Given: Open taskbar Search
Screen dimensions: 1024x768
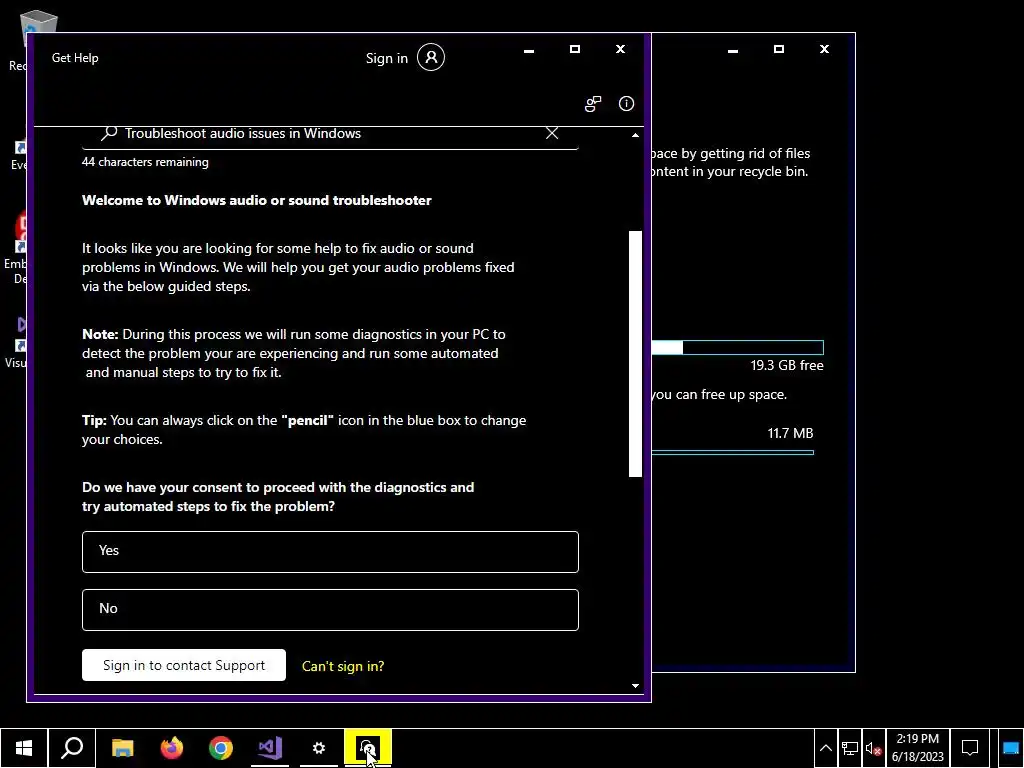Looking at the screenshot, I should tap(72, 748).
